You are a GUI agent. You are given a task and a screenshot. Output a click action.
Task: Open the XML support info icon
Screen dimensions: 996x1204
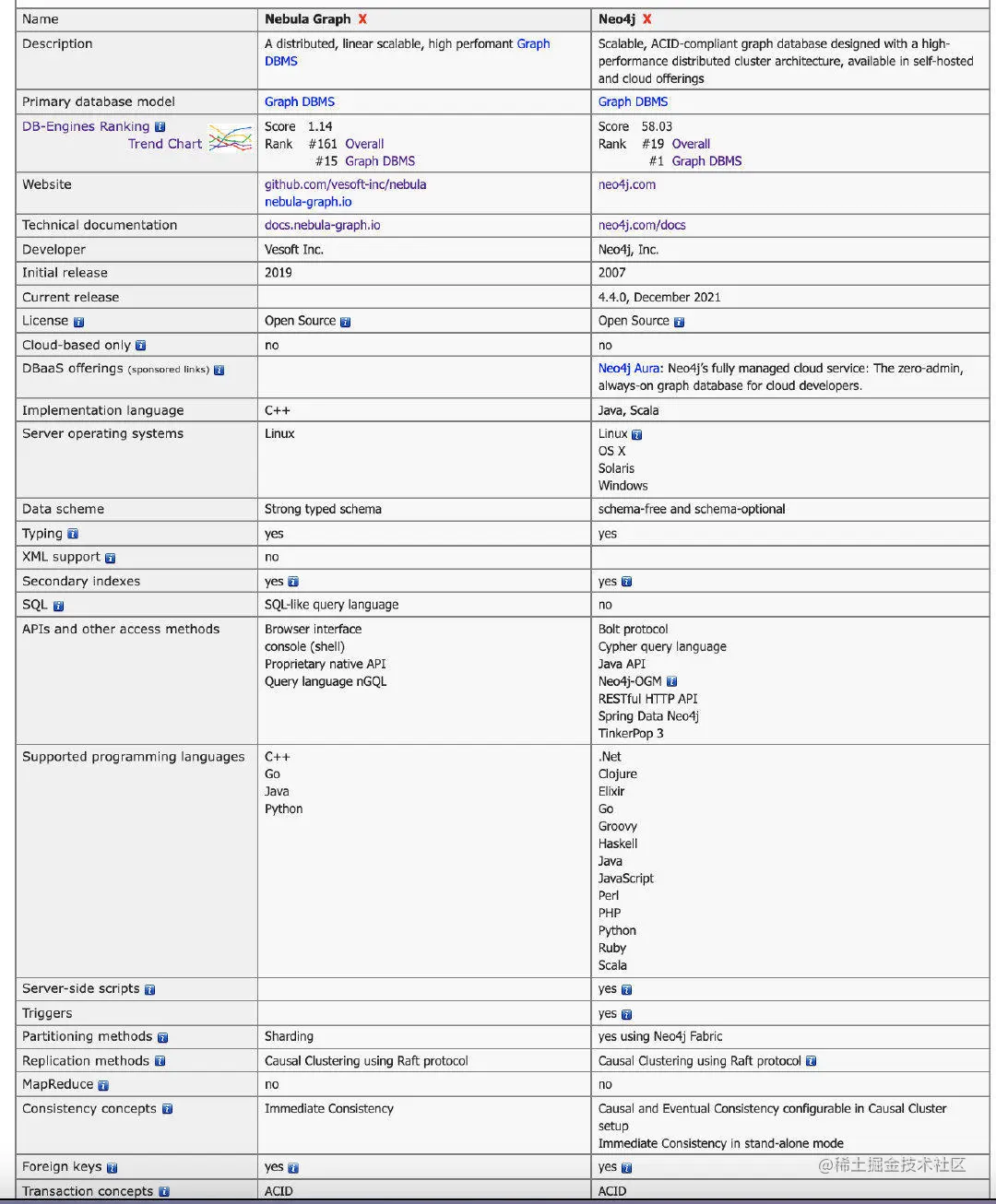pos(110,558)
